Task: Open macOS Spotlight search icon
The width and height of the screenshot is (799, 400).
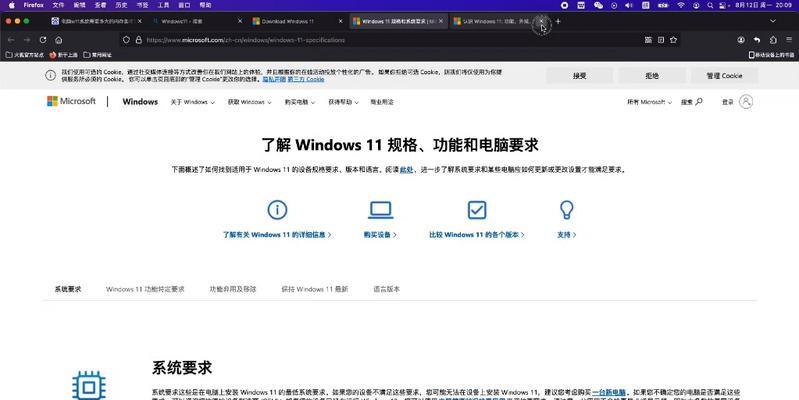Action: pos(710,5)
